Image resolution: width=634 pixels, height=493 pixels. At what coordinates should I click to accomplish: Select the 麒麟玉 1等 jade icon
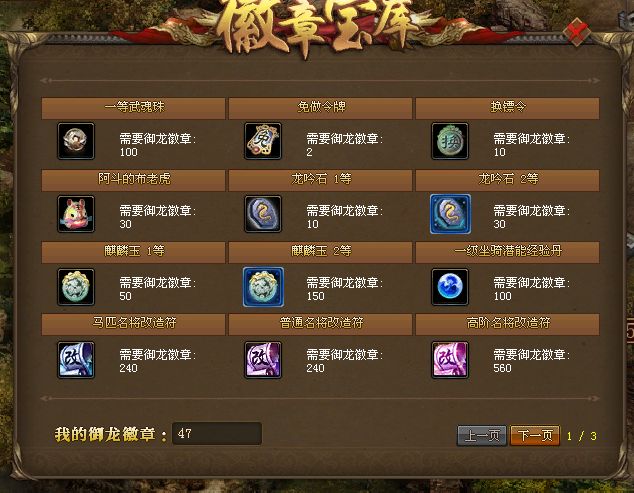tap(76, 287)
